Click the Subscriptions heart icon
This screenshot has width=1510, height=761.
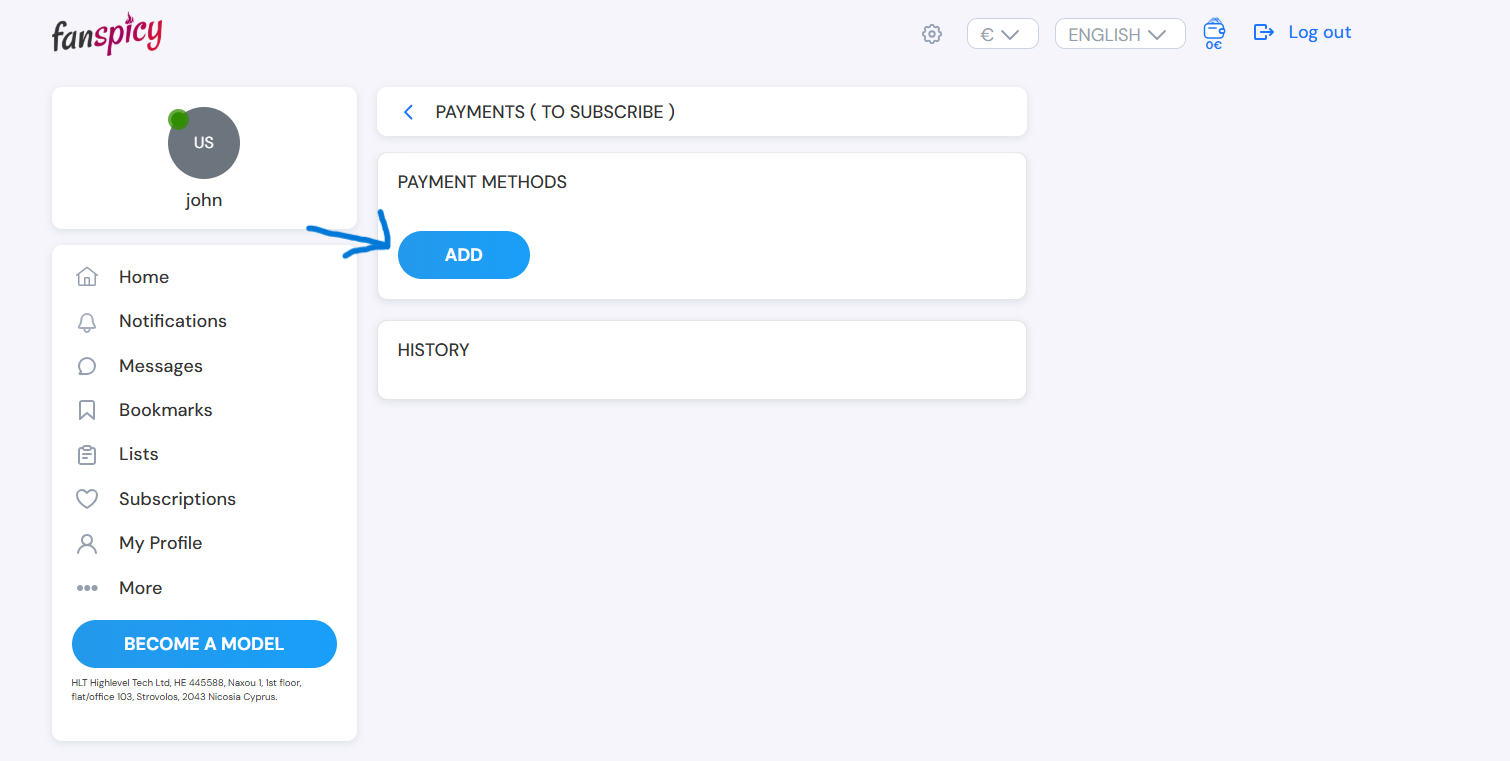[87, 499]
